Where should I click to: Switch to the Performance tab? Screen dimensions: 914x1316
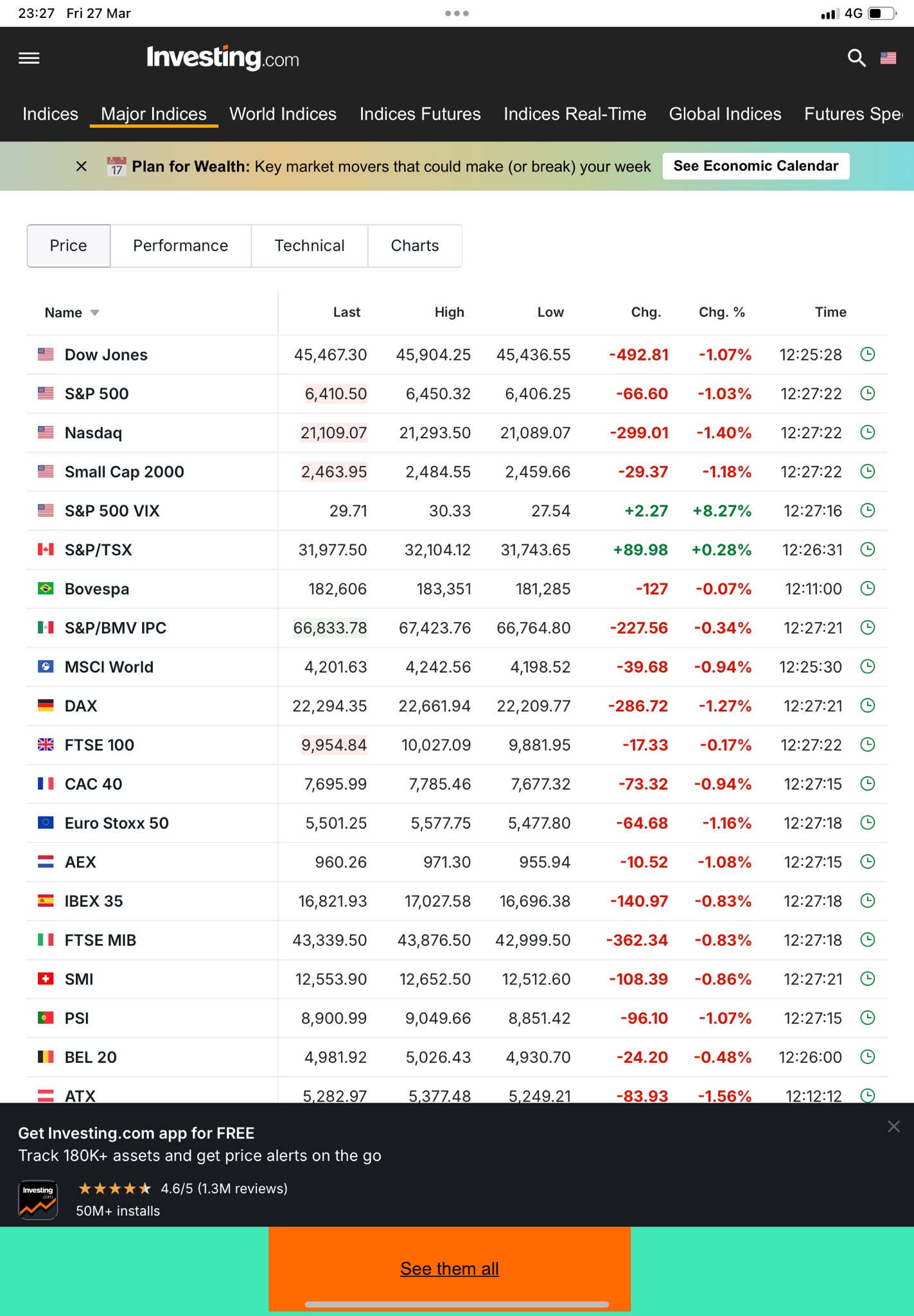[x=180, y=245]
